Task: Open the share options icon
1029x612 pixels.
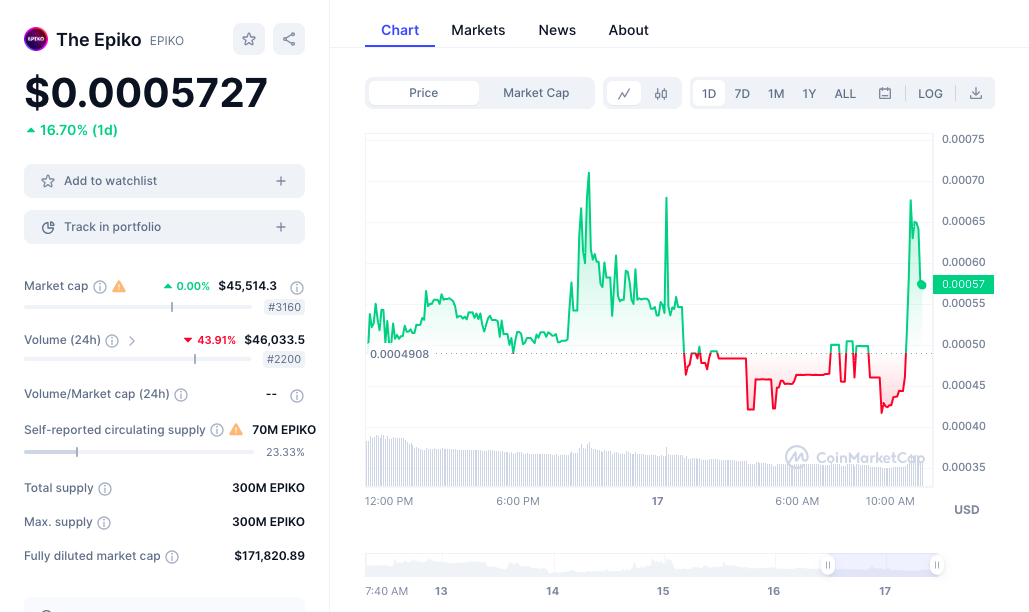Action: [x=289, y=39]
